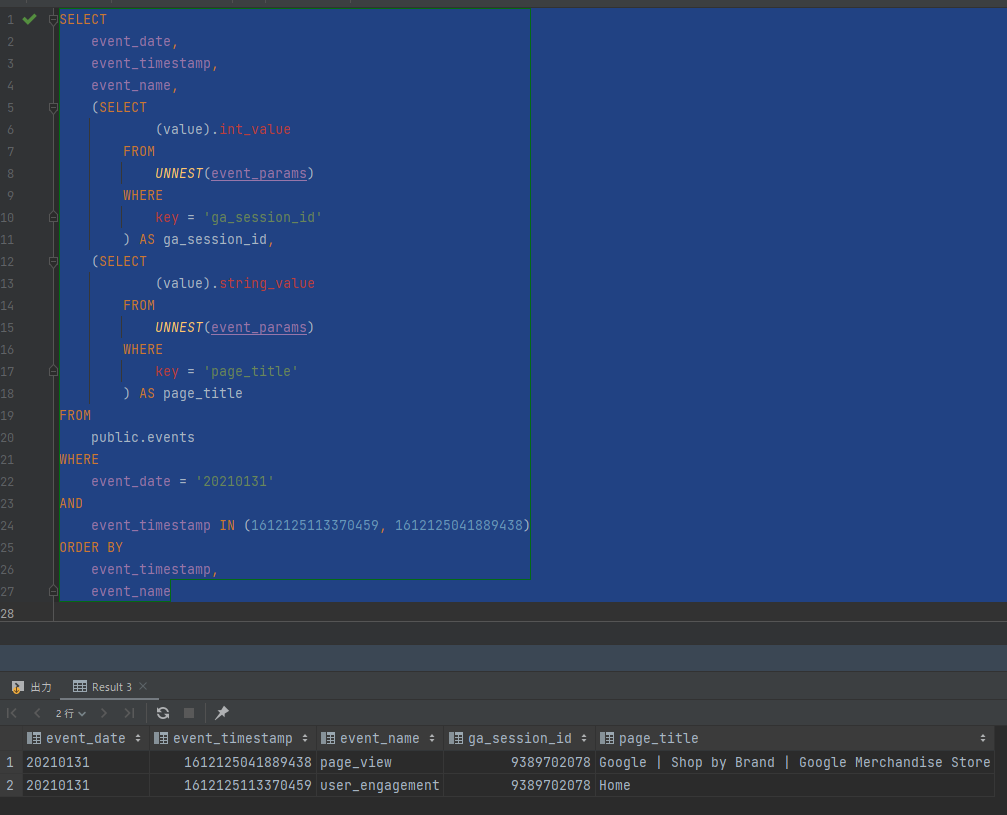Viewport: 1007px width, 815px height.
Task: Open the Output (出力) tab
Action: click(x=31, y=687)
